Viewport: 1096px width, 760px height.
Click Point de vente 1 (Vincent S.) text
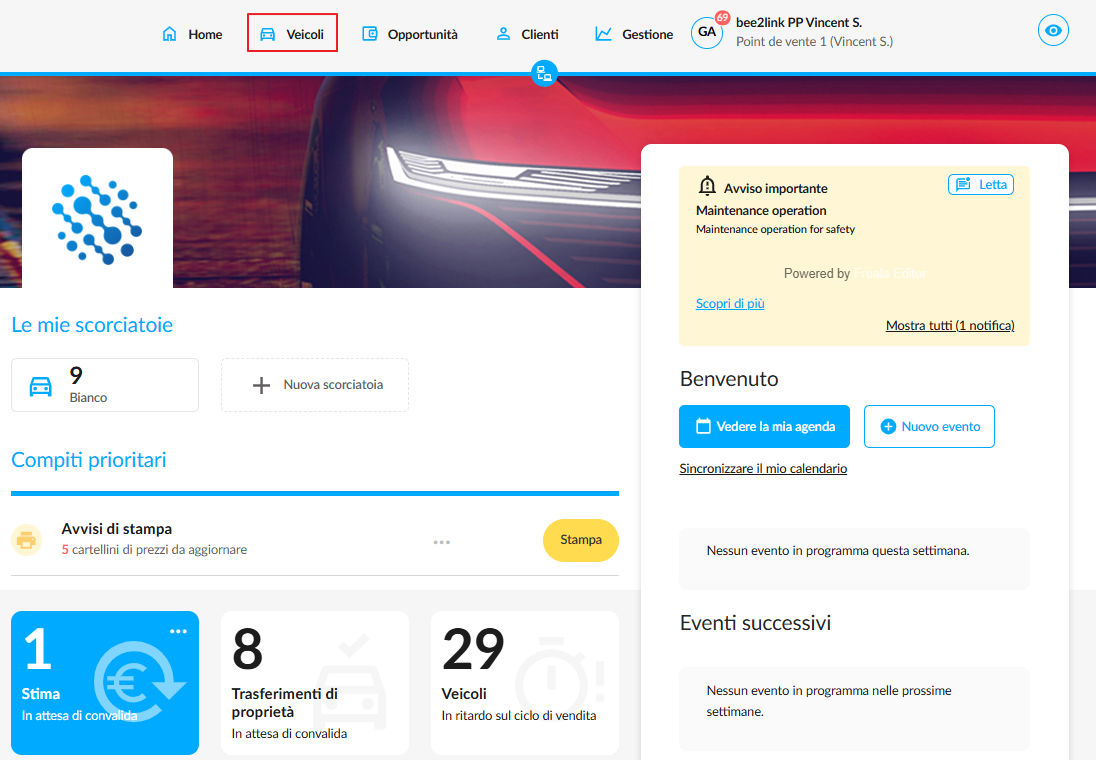pyautogui.click(x=814, y=41)
